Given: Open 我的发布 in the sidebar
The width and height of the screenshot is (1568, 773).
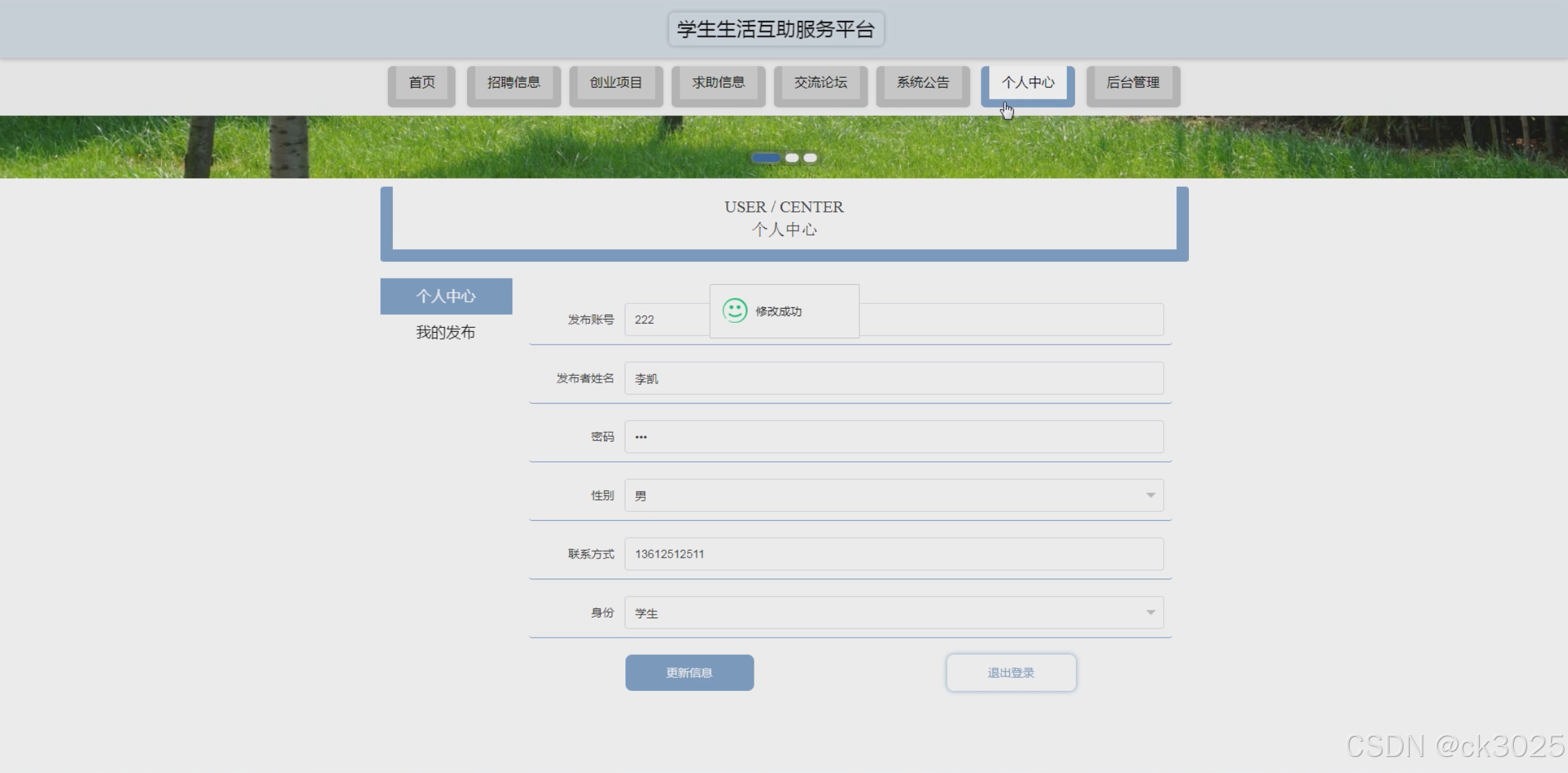Looking at the screenshot, I should coord(446,333).
